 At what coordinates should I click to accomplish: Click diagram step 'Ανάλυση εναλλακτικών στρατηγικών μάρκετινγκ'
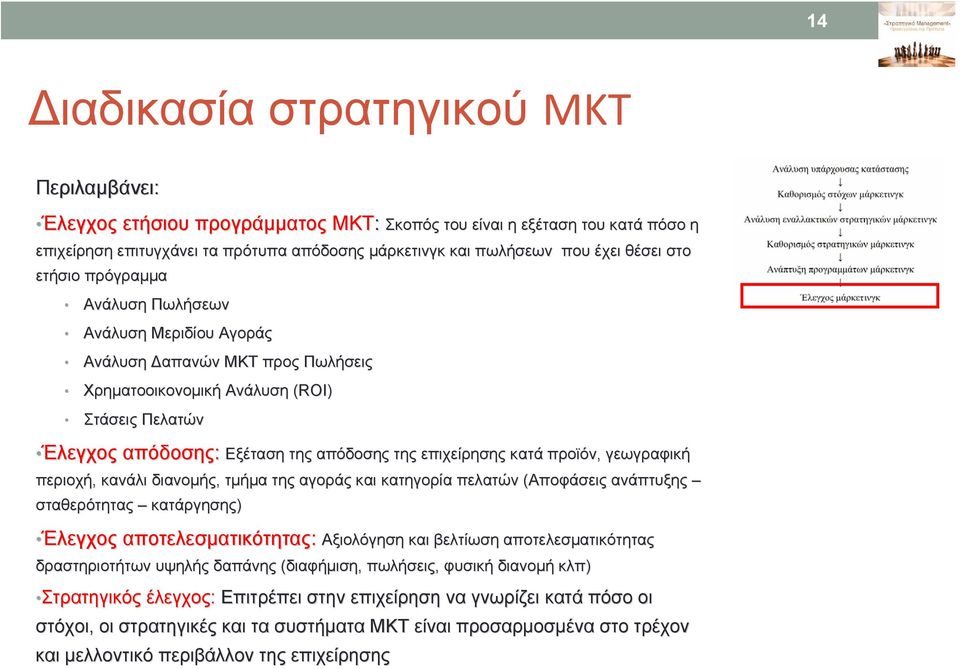pyautogui.click(x=840, y=219)
